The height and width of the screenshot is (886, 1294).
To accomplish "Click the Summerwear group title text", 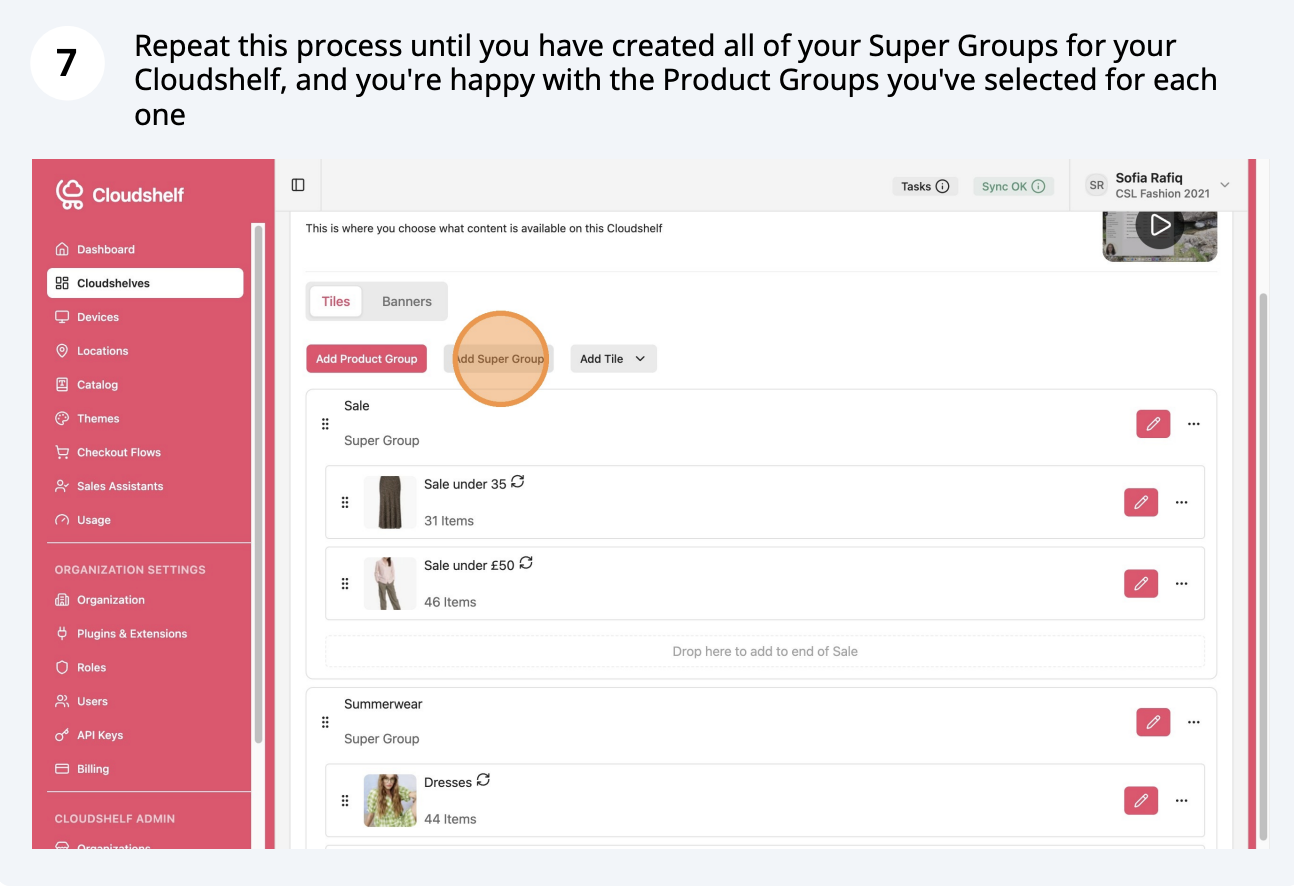I will (383, 704).
